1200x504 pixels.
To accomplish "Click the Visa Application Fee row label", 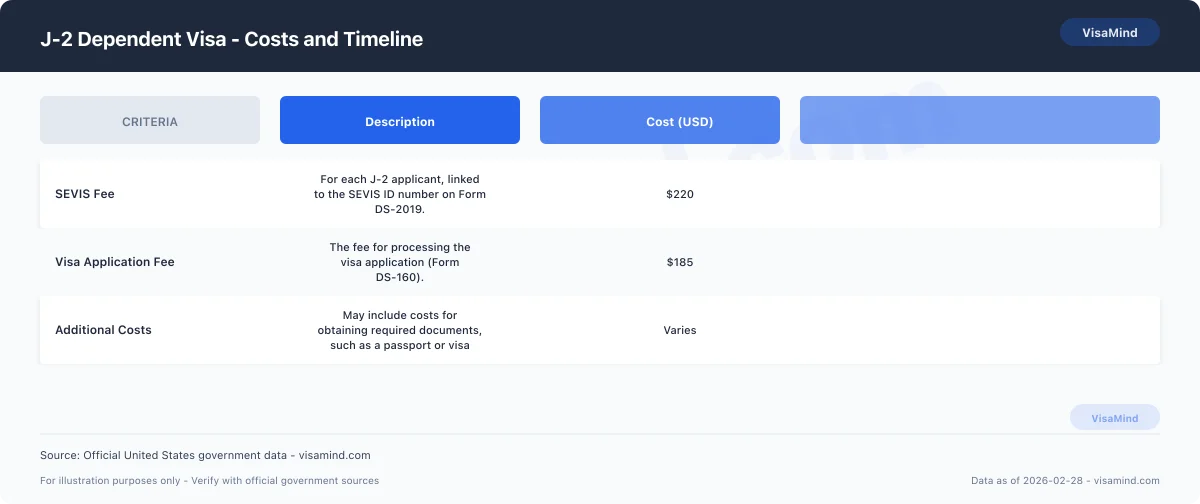I will click(x=115, y=262).
